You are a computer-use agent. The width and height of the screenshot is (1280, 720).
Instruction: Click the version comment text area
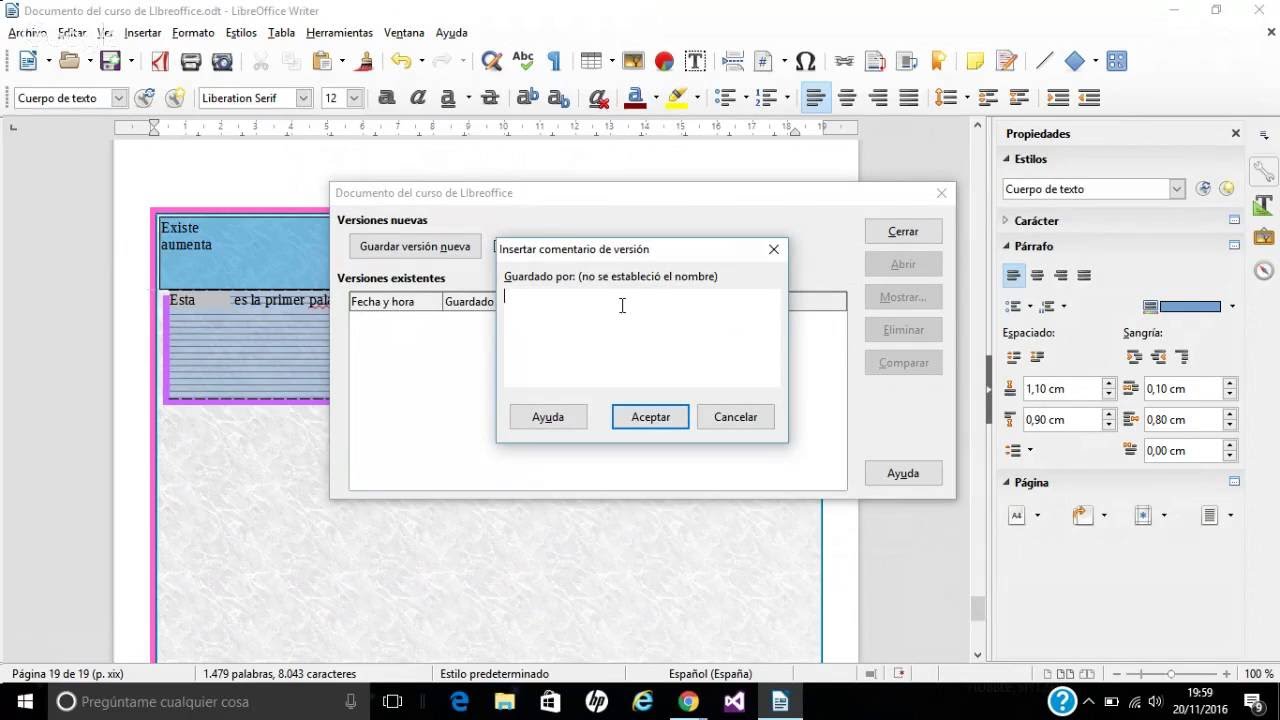pos(641,338)
